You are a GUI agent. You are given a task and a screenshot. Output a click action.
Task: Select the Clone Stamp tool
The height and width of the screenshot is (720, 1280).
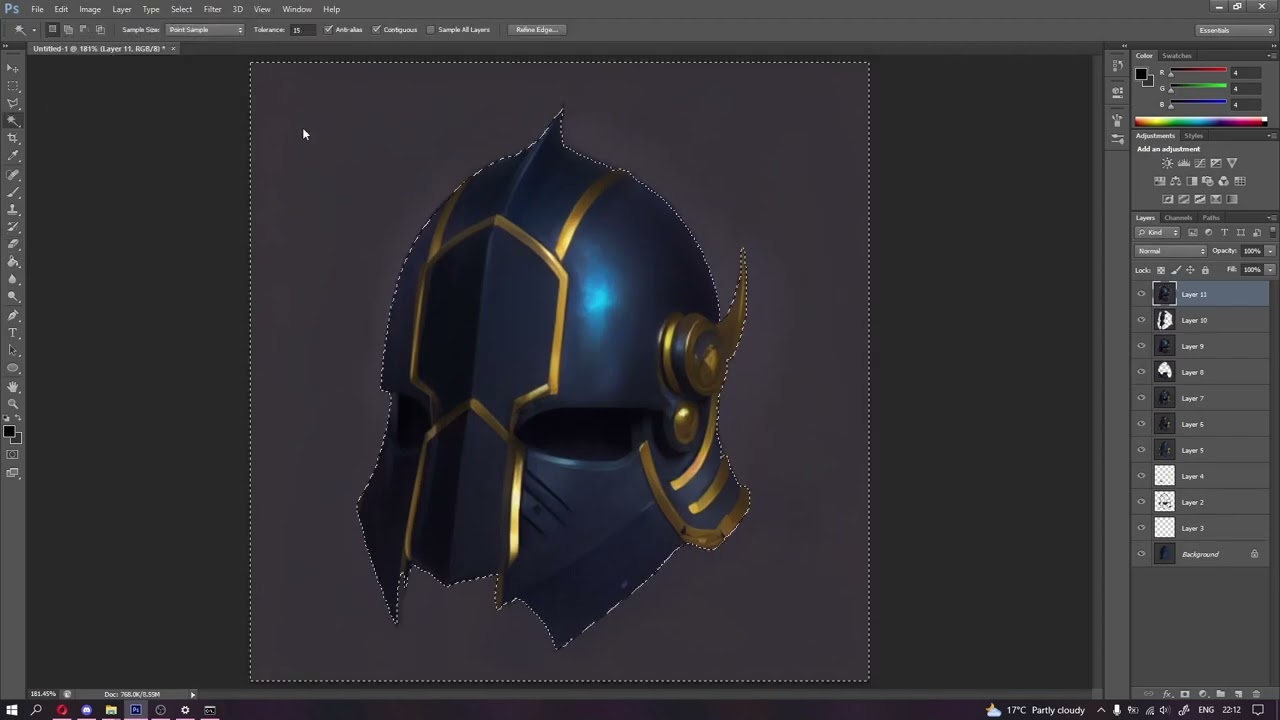pyautogui.click(x=13, y=210)
